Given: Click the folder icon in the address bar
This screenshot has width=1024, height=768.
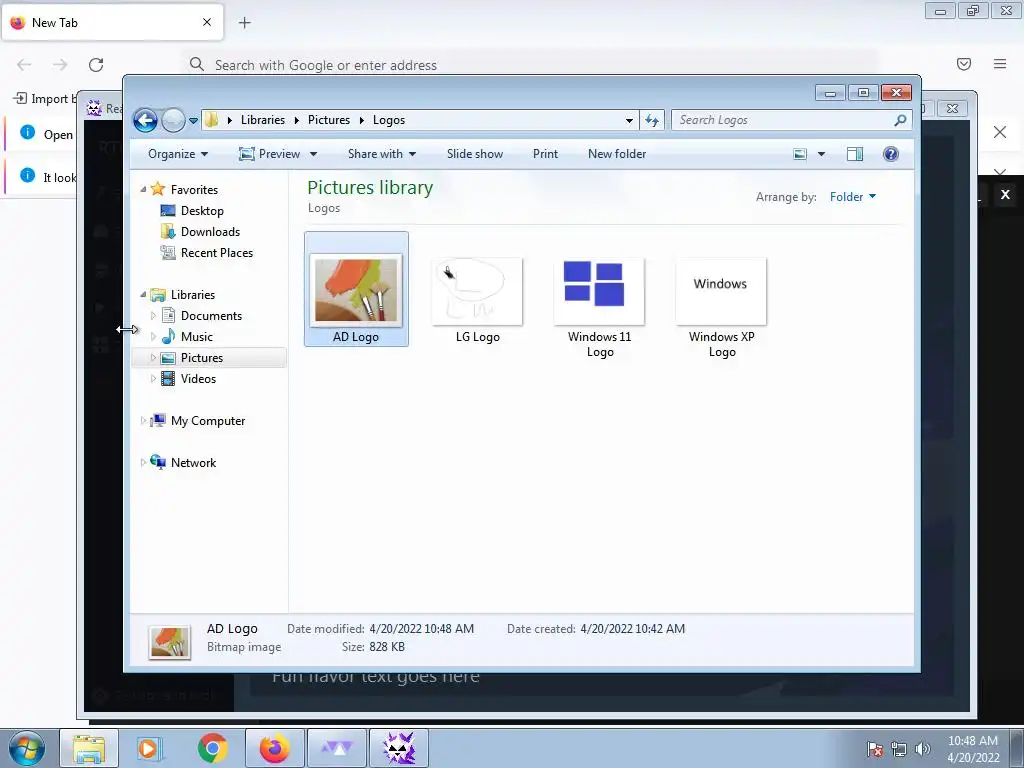Looking at the screenshot, I should [211, 120].
